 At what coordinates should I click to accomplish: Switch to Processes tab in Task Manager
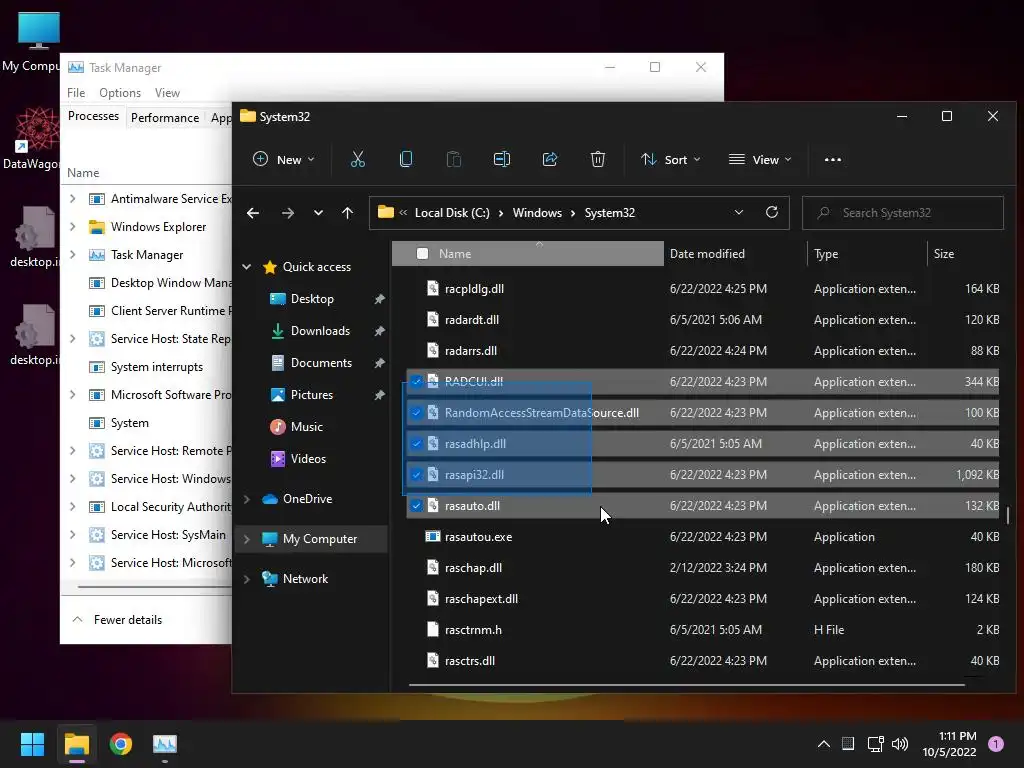93,116
